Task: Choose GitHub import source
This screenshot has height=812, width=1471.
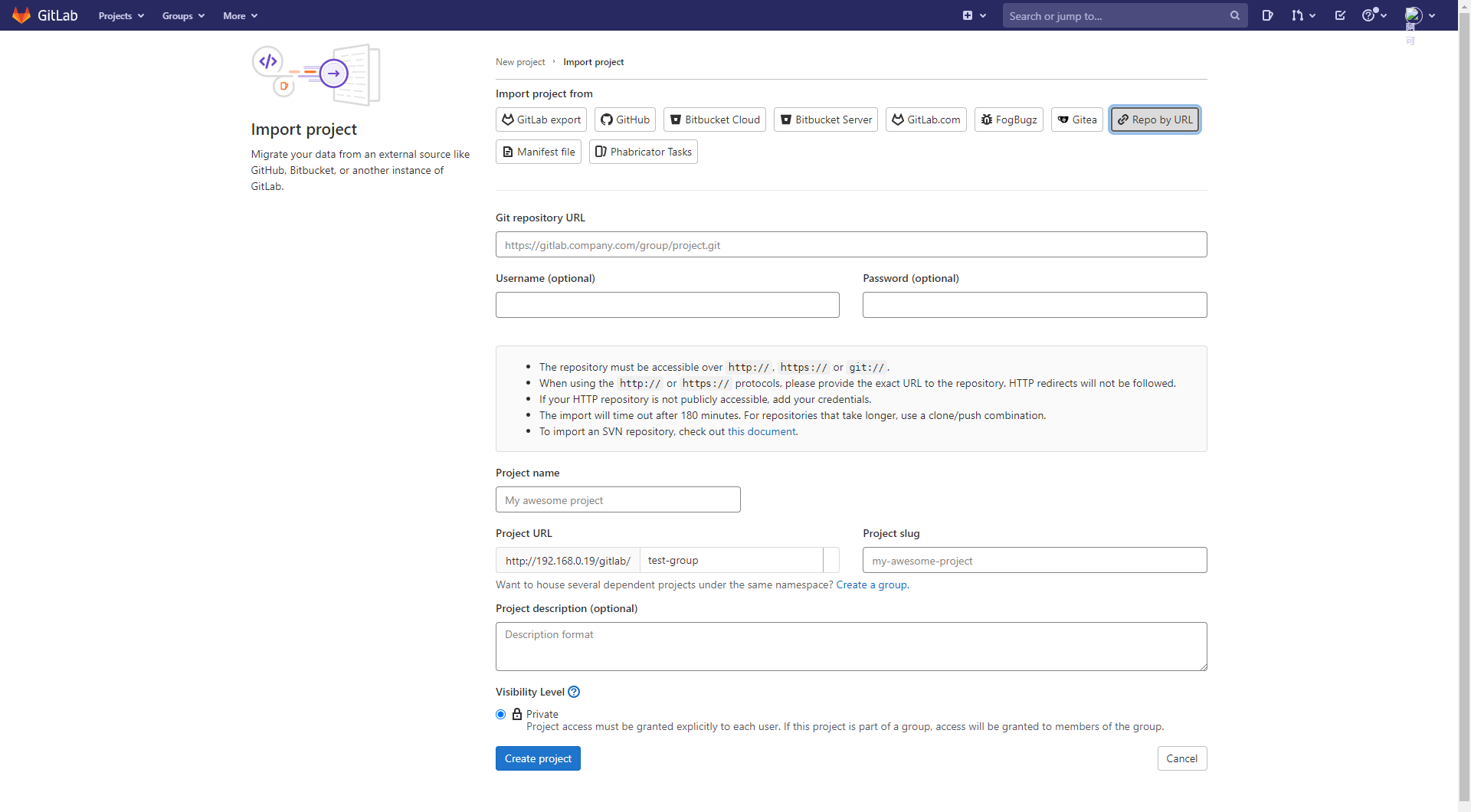Action: tap(625, 120)
